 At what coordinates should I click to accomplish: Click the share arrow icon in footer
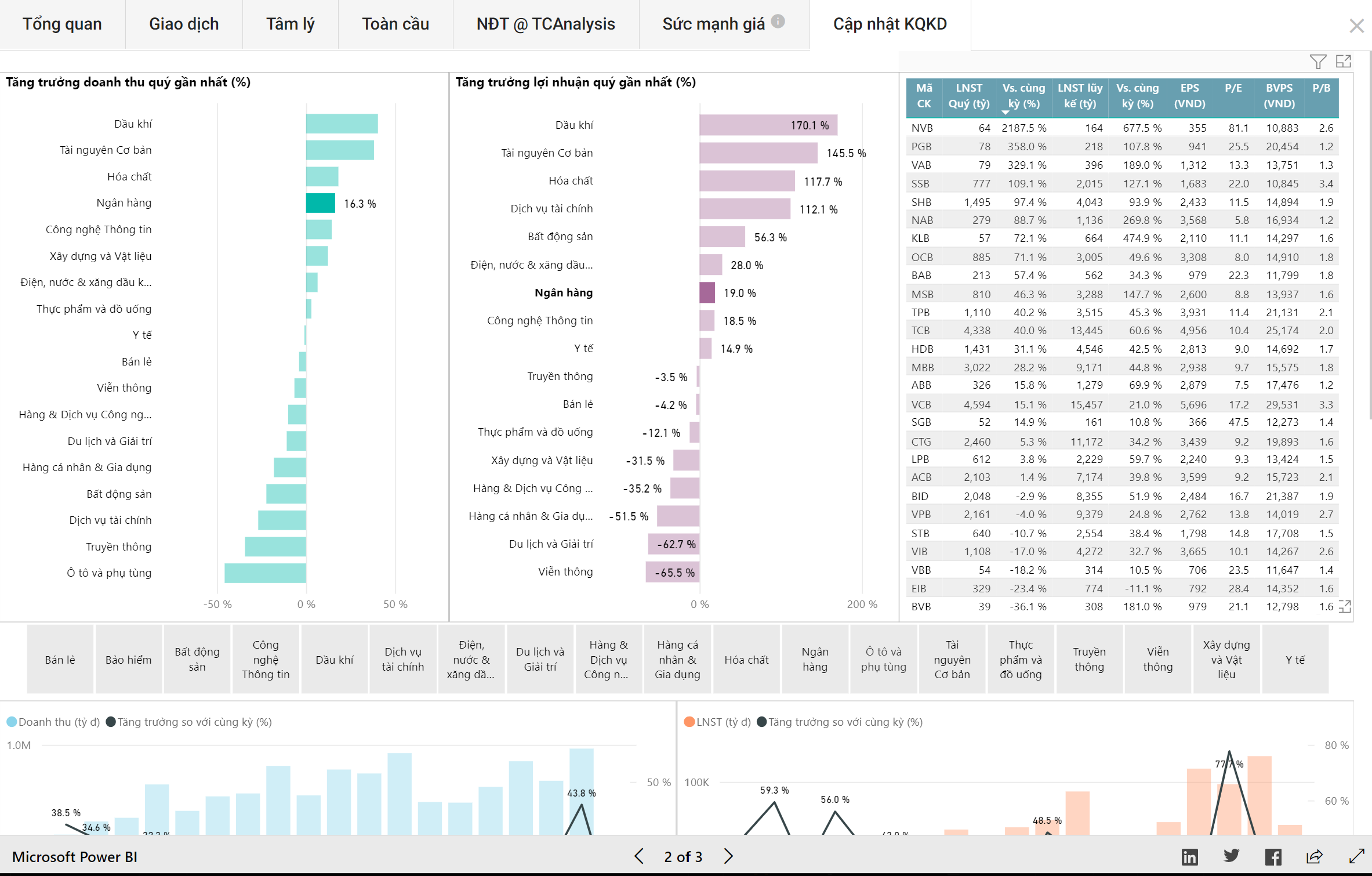click(x=1315, y=856)
